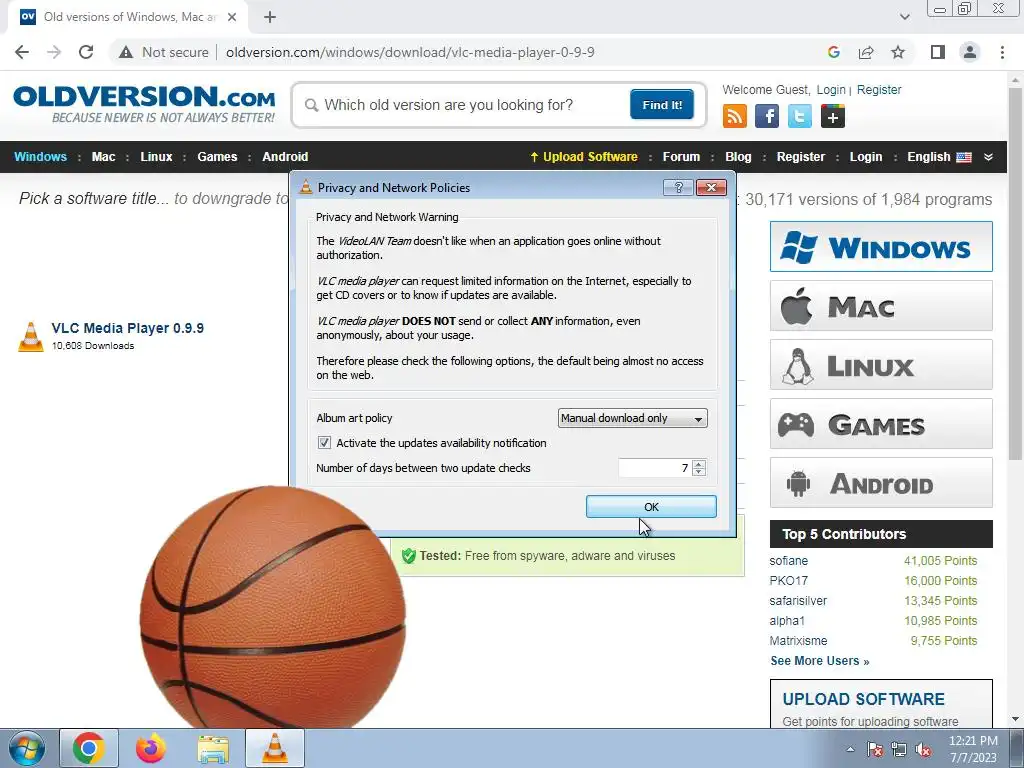Open File Explorer from the taskbar
The image size is (1024, 768).
coord(213,748)
